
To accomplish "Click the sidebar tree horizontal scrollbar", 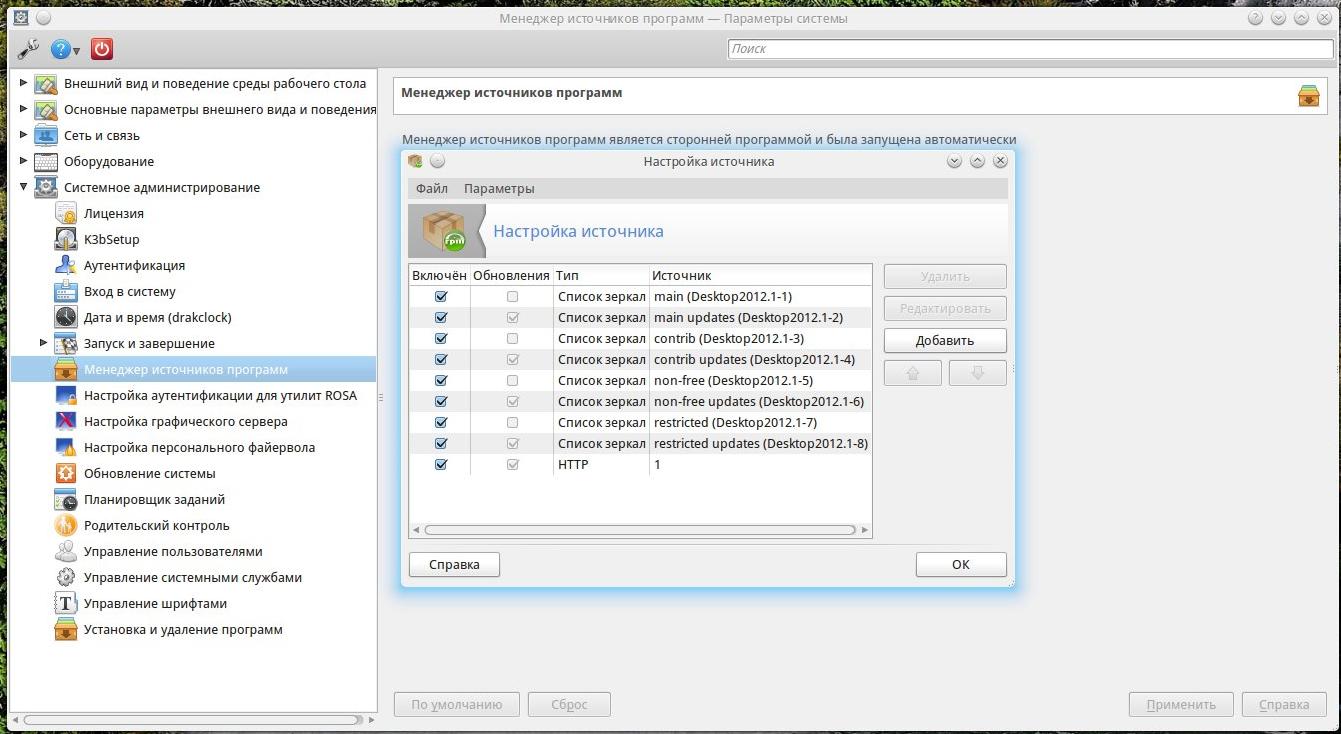I will click(193, 720).
